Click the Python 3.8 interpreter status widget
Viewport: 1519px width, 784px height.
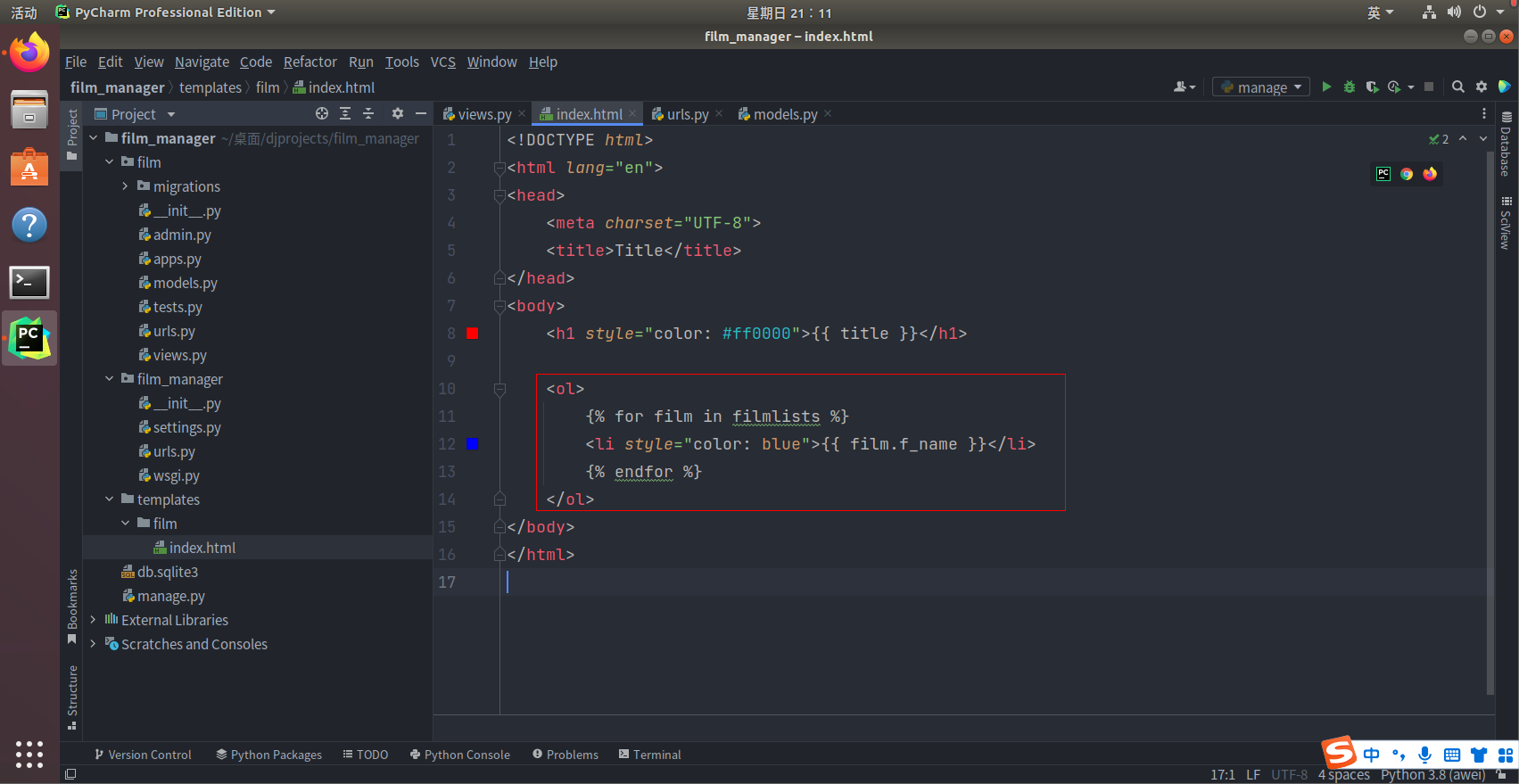tap(1433, 774)
